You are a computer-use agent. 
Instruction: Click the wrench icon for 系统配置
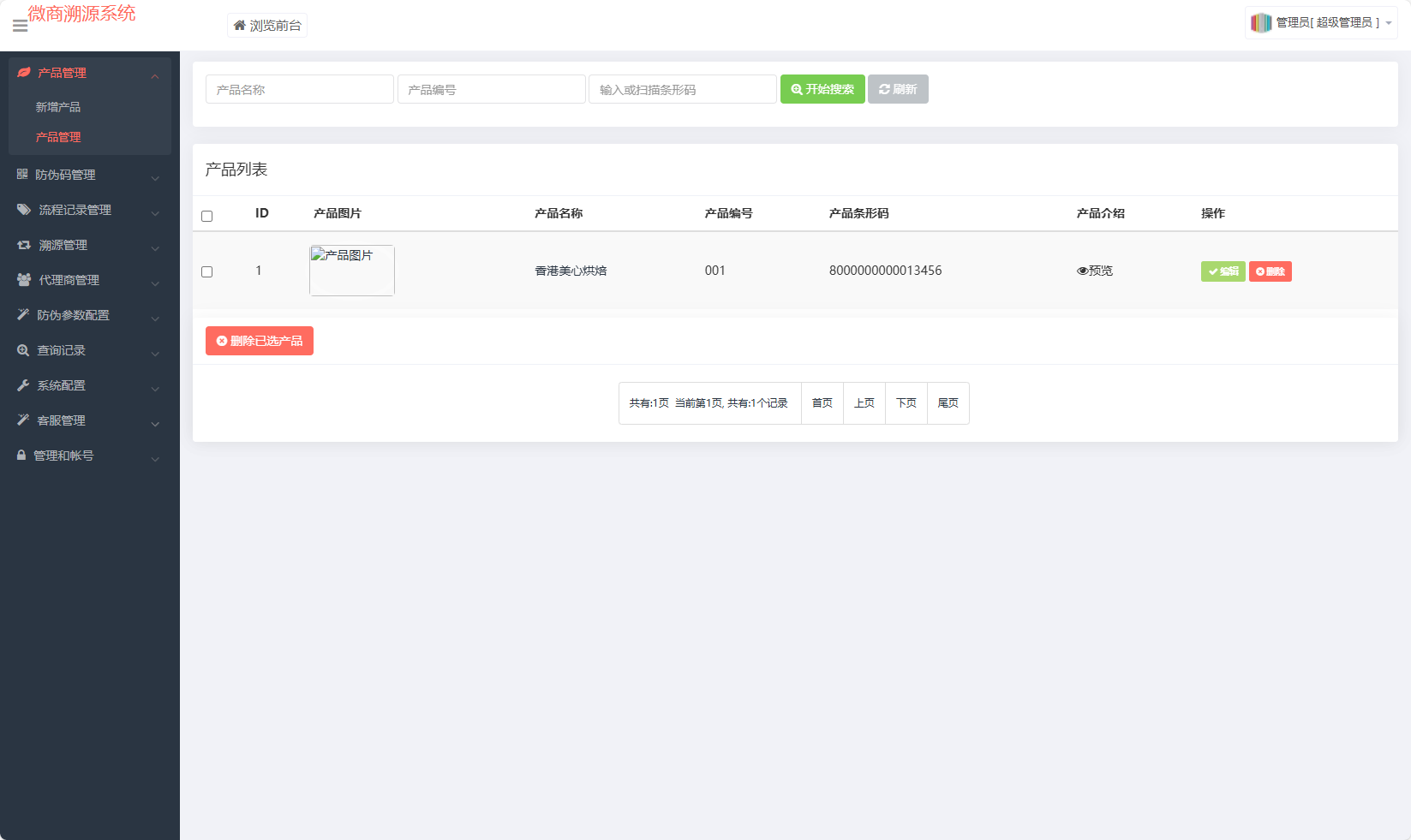click(23, 385)
